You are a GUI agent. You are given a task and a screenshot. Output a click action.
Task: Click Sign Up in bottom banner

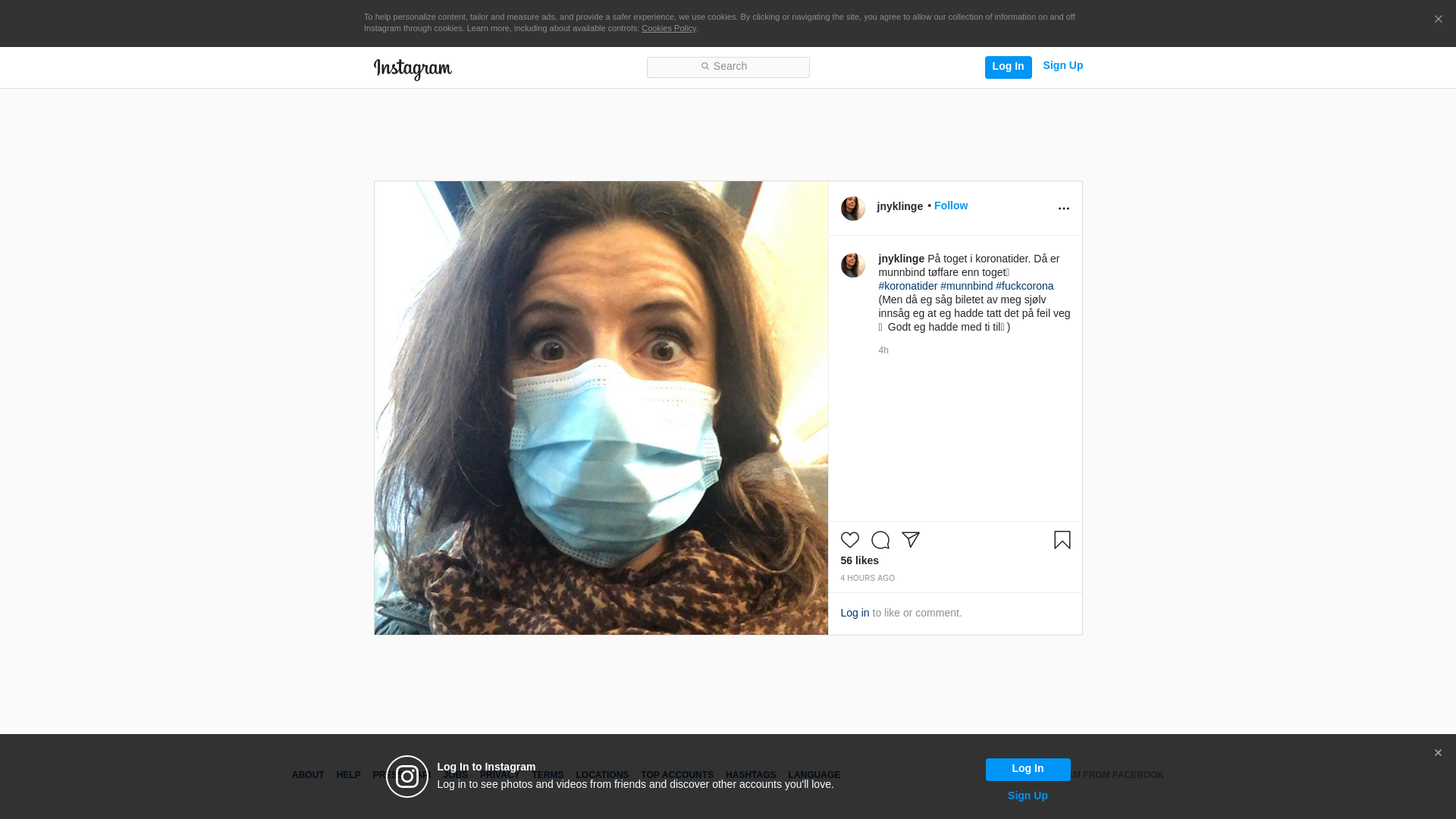1028,795
